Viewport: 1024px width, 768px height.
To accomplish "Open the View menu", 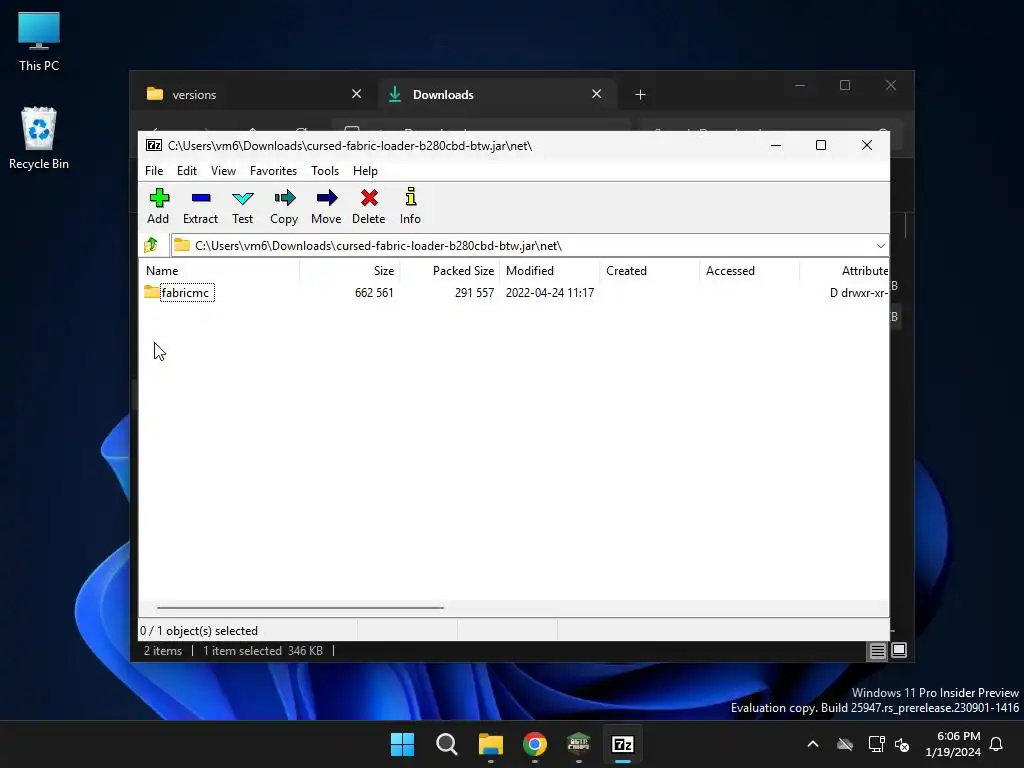I will pos(223,170).
